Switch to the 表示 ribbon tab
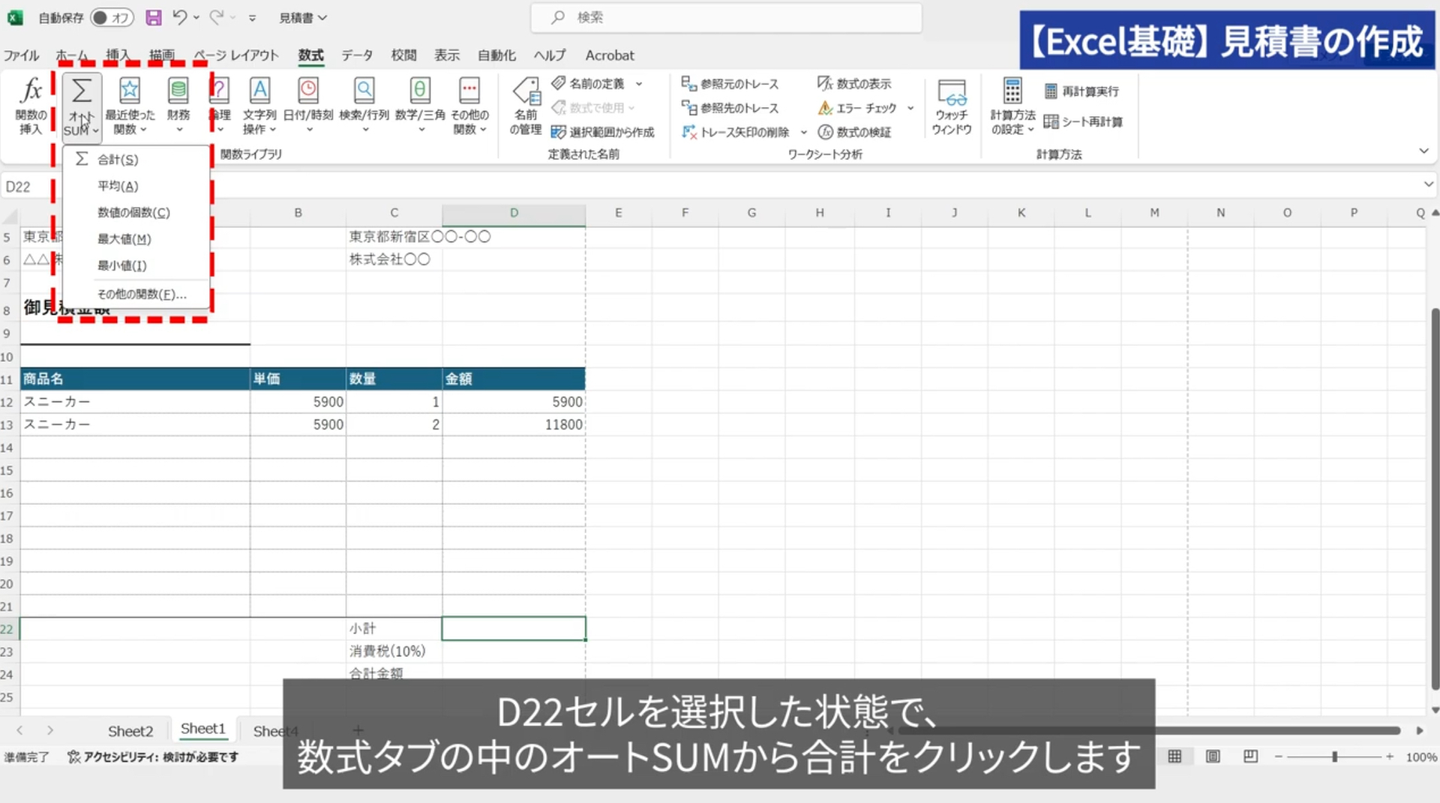This screenshot has width=1440, height=803. [447, 55]
